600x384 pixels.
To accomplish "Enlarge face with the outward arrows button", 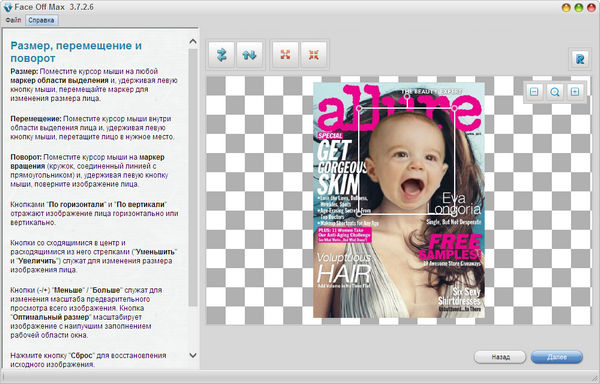I will point(285,55).
